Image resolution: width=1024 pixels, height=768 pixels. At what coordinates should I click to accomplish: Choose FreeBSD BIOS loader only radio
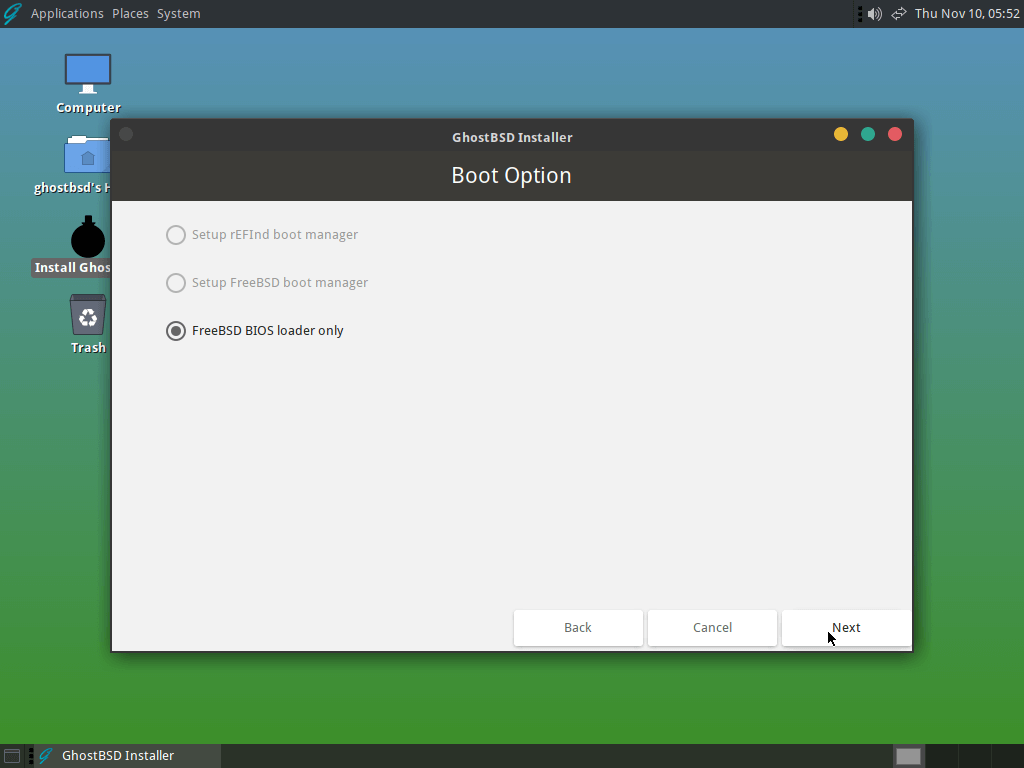click(x=255, y=330)
